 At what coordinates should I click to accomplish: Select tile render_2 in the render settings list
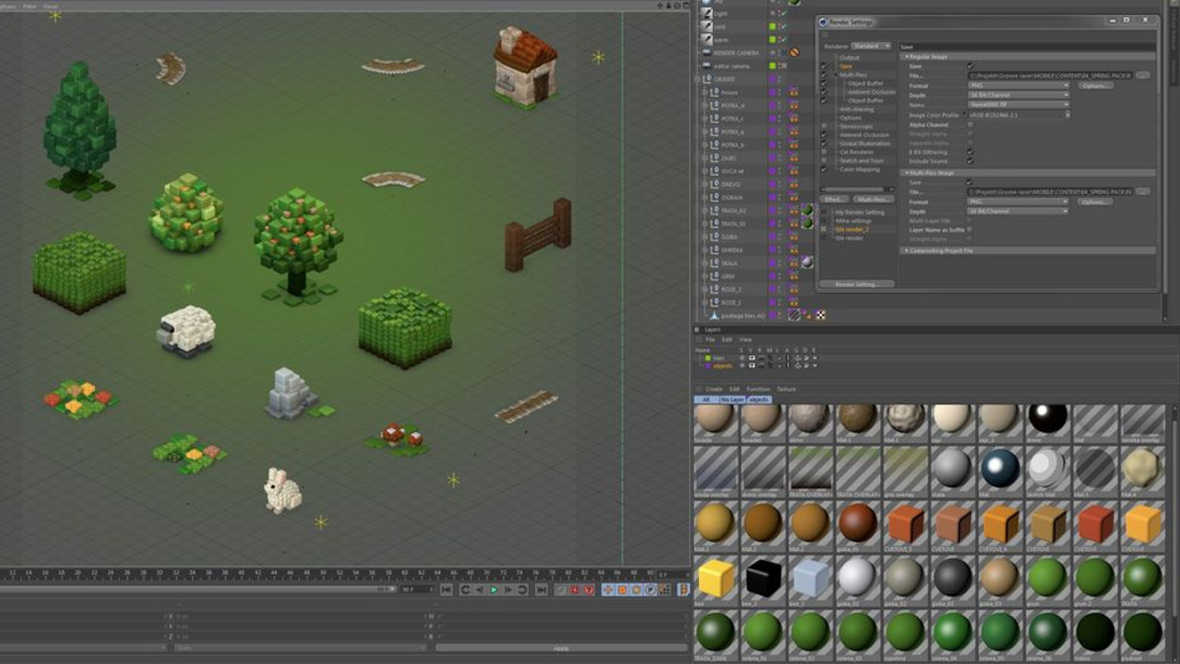[851, 230]
